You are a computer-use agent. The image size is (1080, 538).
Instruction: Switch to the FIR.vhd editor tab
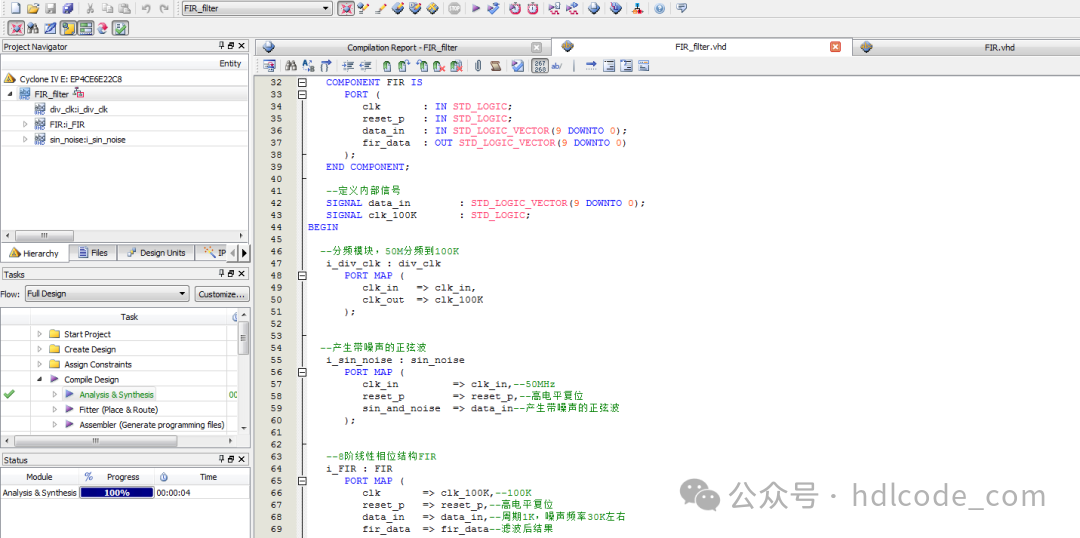pyautogui.click(x=966, y=48)
